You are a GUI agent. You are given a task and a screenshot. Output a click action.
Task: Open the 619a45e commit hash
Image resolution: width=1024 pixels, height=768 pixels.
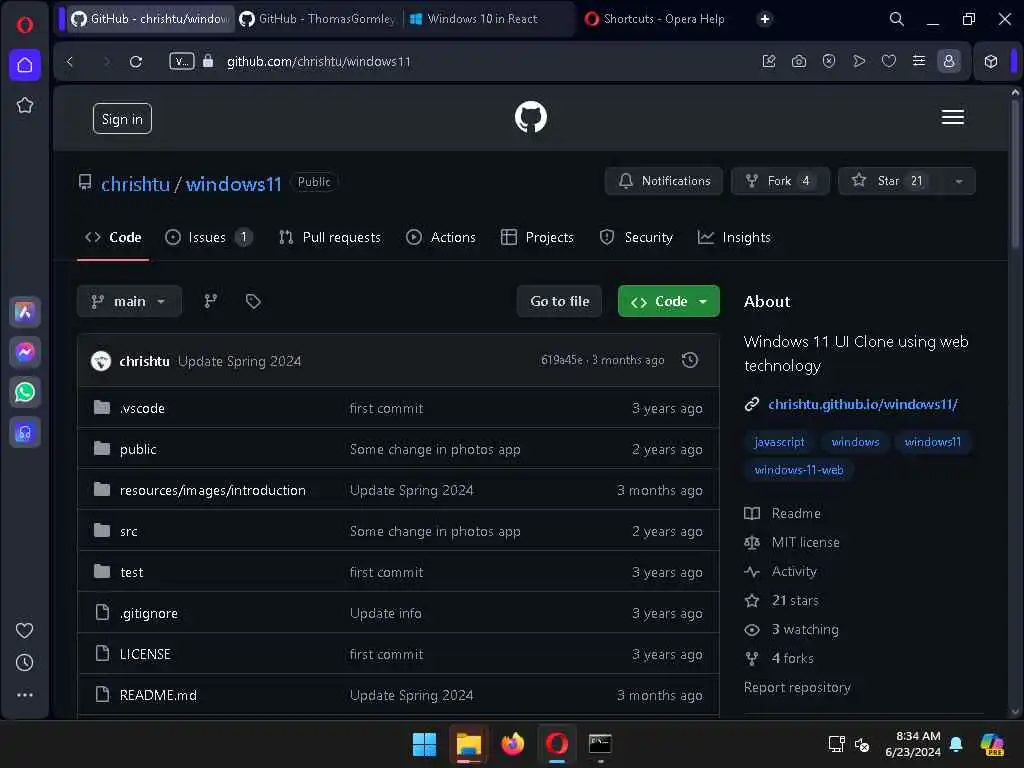(x=562, y=360)
